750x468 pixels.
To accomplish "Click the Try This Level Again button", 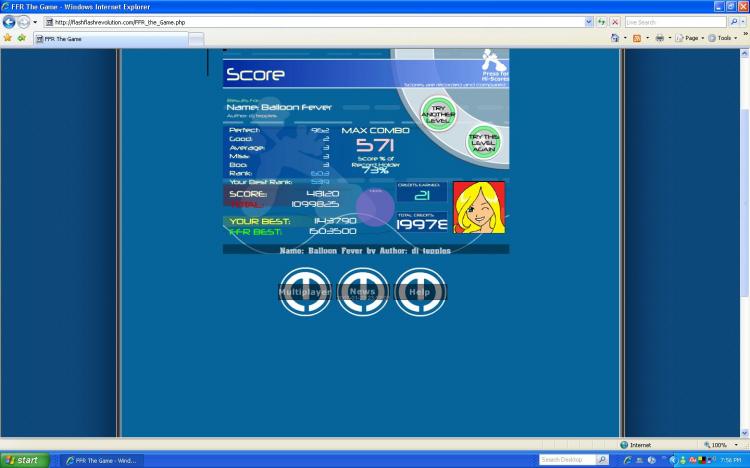I will [484, 144].
